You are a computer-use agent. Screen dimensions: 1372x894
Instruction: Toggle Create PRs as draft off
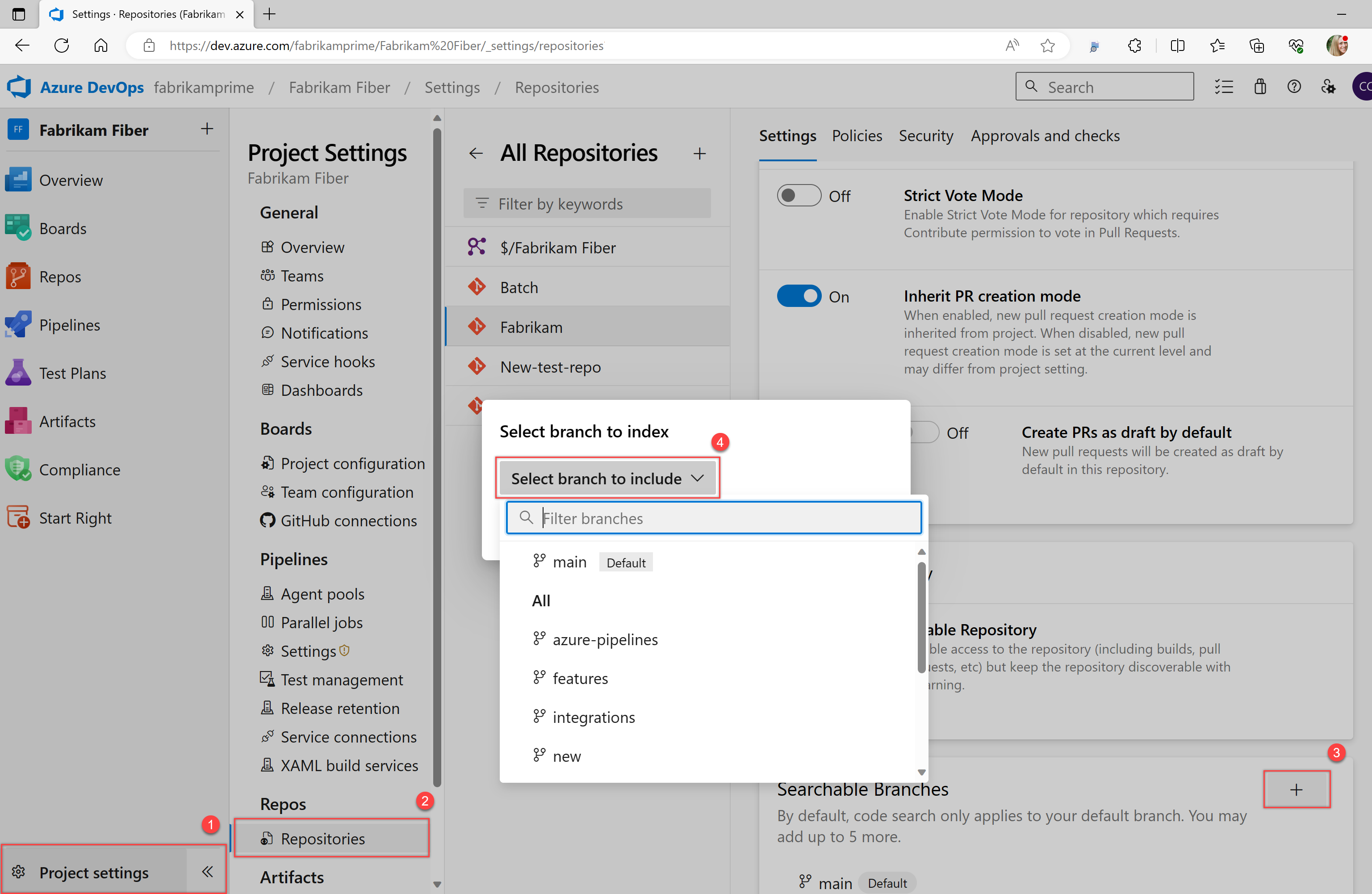coord(920,432)
